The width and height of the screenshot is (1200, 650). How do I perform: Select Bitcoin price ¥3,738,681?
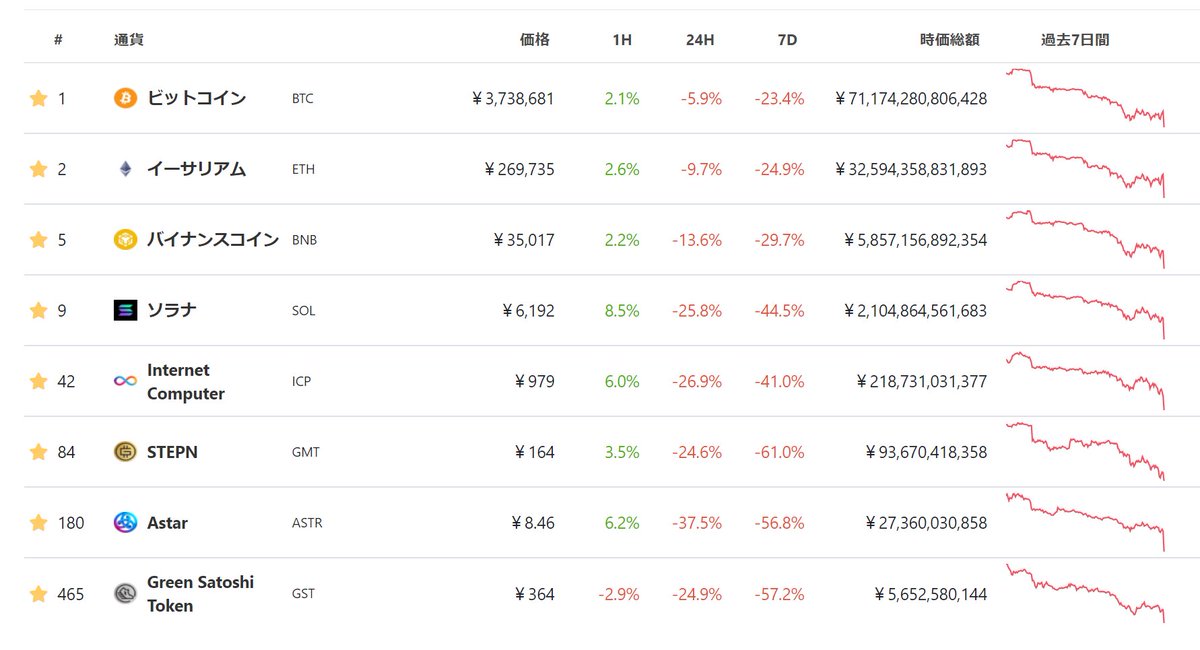point(513,99)
